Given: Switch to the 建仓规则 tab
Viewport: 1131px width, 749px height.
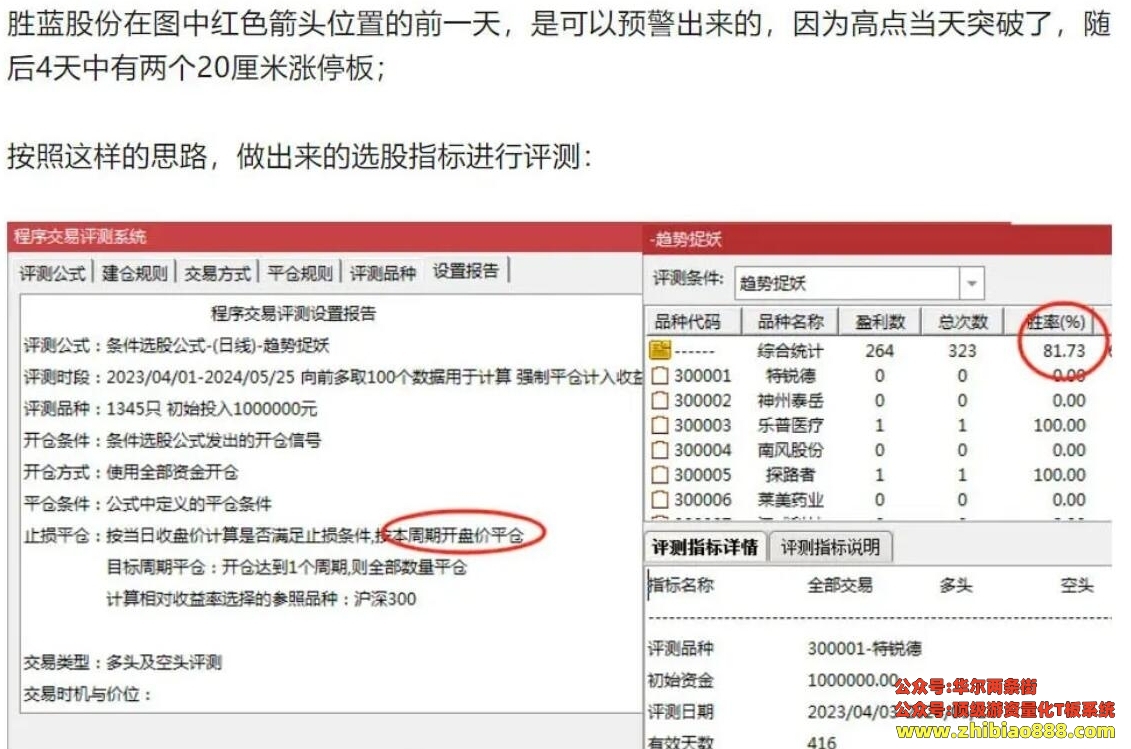Looking at the screenshot, I should pos(135,273).
